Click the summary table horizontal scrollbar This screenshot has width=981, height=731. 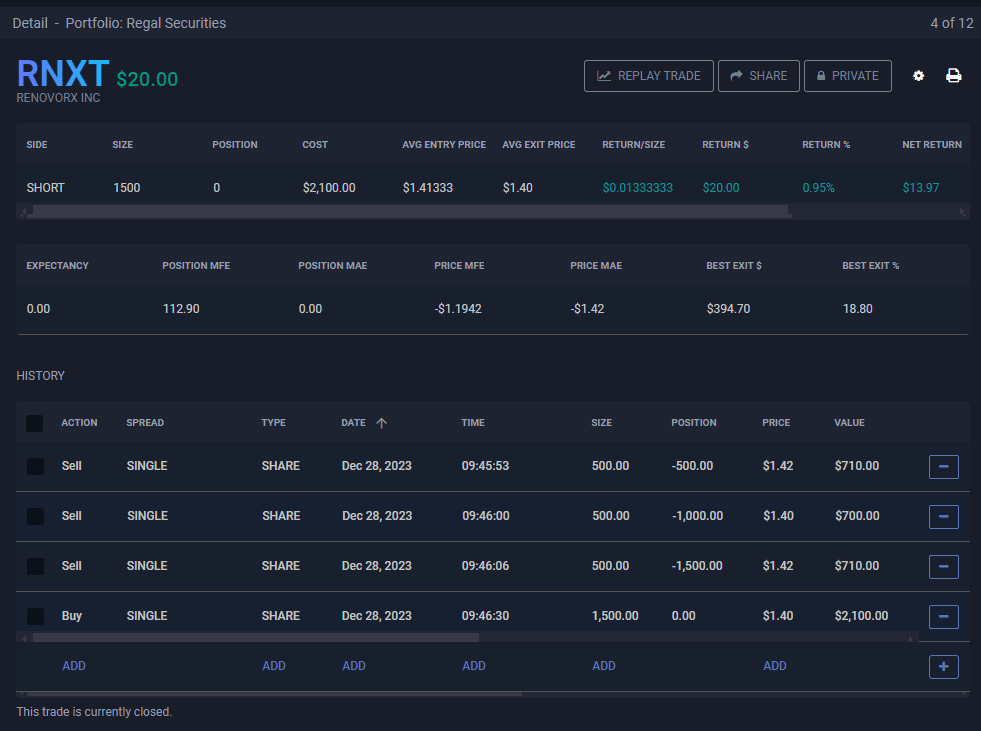point(410,212)
